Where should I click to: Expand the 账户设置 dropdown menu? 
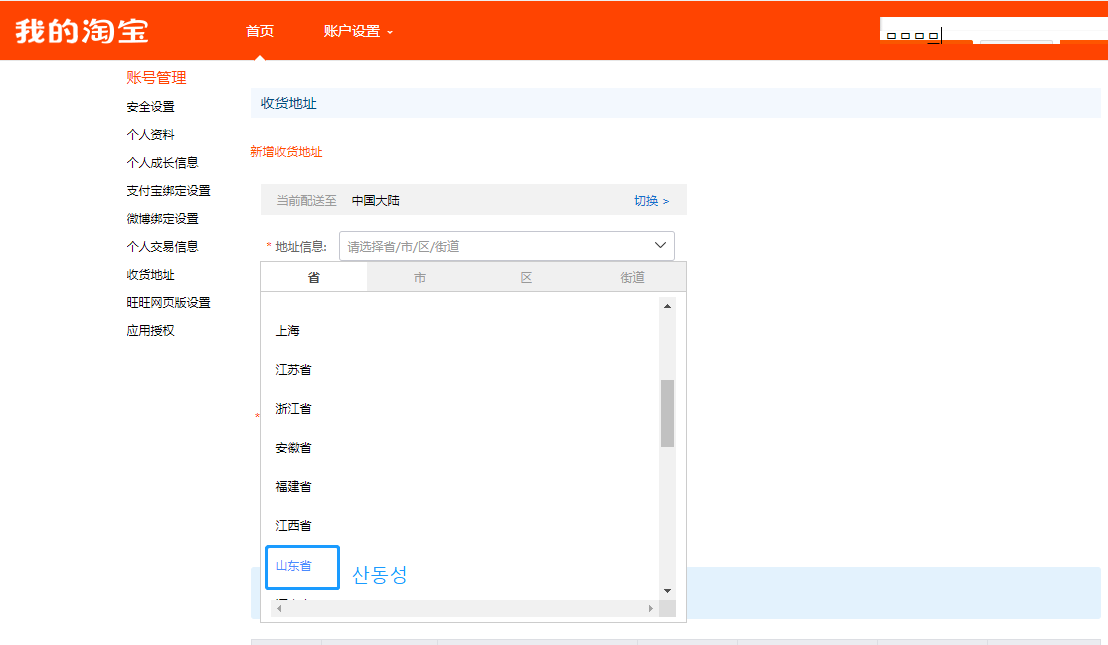[358, 31]
